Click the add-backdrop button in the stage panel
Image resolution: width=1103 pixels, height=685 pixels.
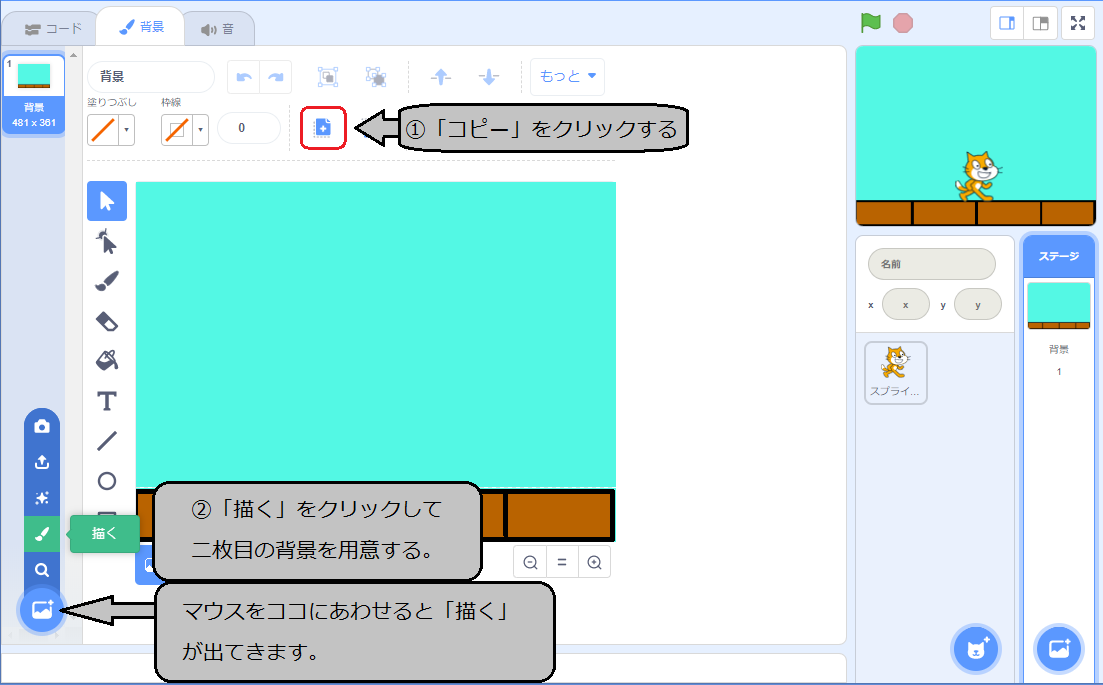pyautogui.click(x=1059, y=648)
